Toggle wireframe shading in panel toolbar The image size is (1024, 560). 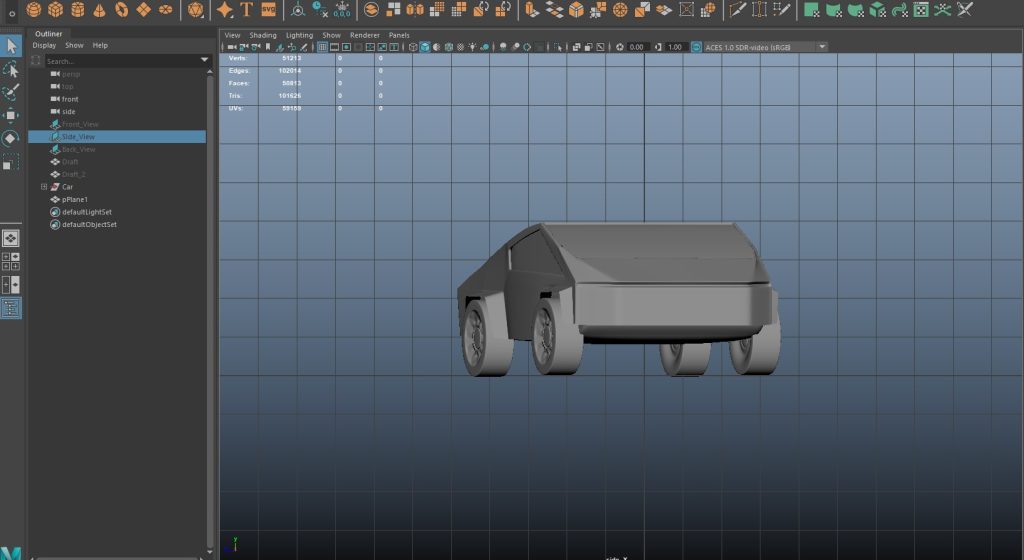(413, 47)
